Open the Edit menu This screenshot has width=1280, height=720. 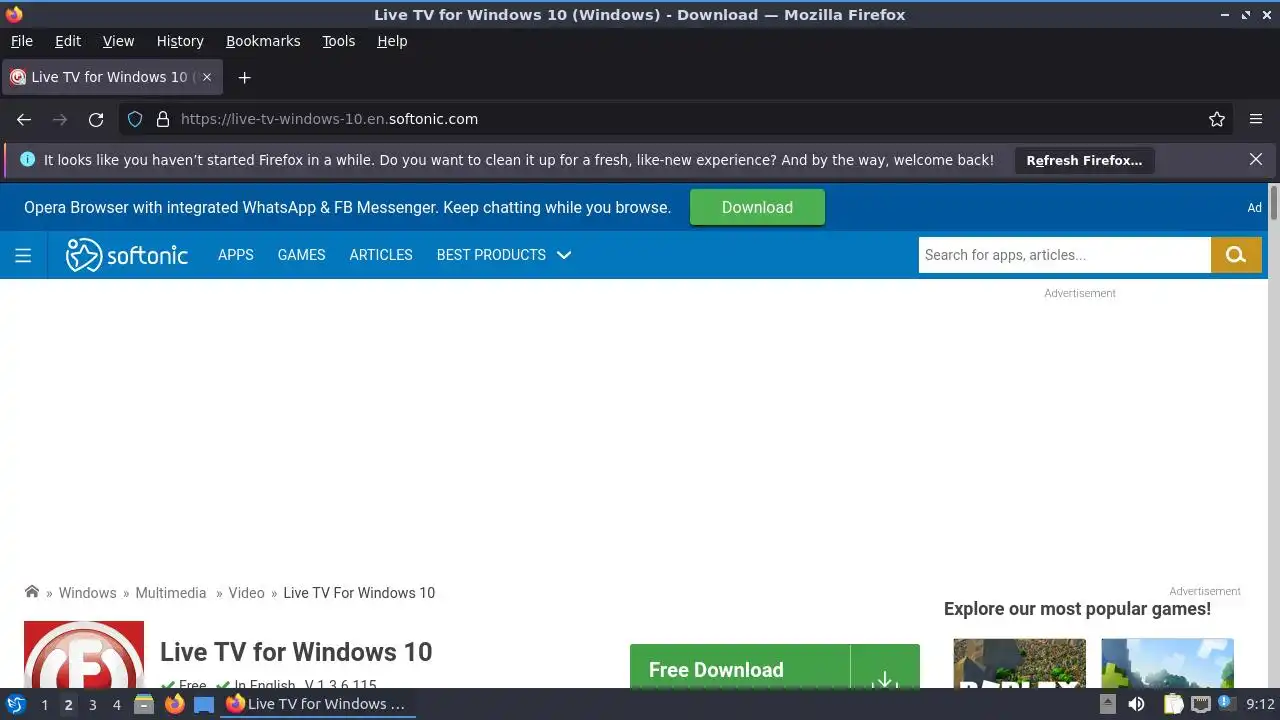(x=68, y=41)
